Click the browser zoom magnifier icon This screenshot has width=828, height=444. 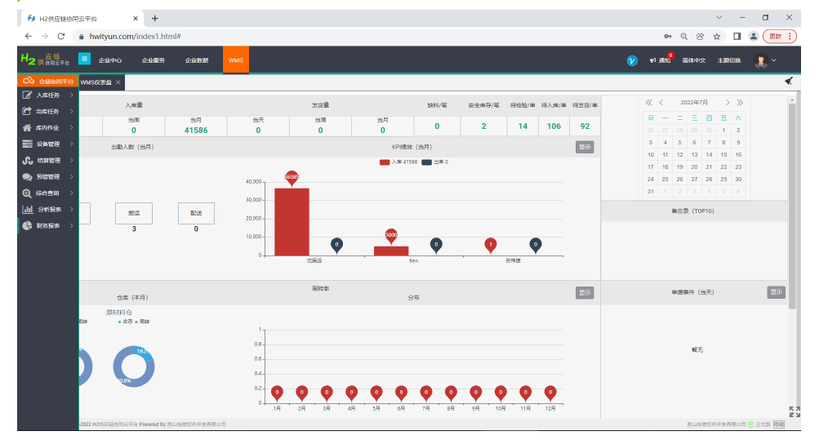684,36
